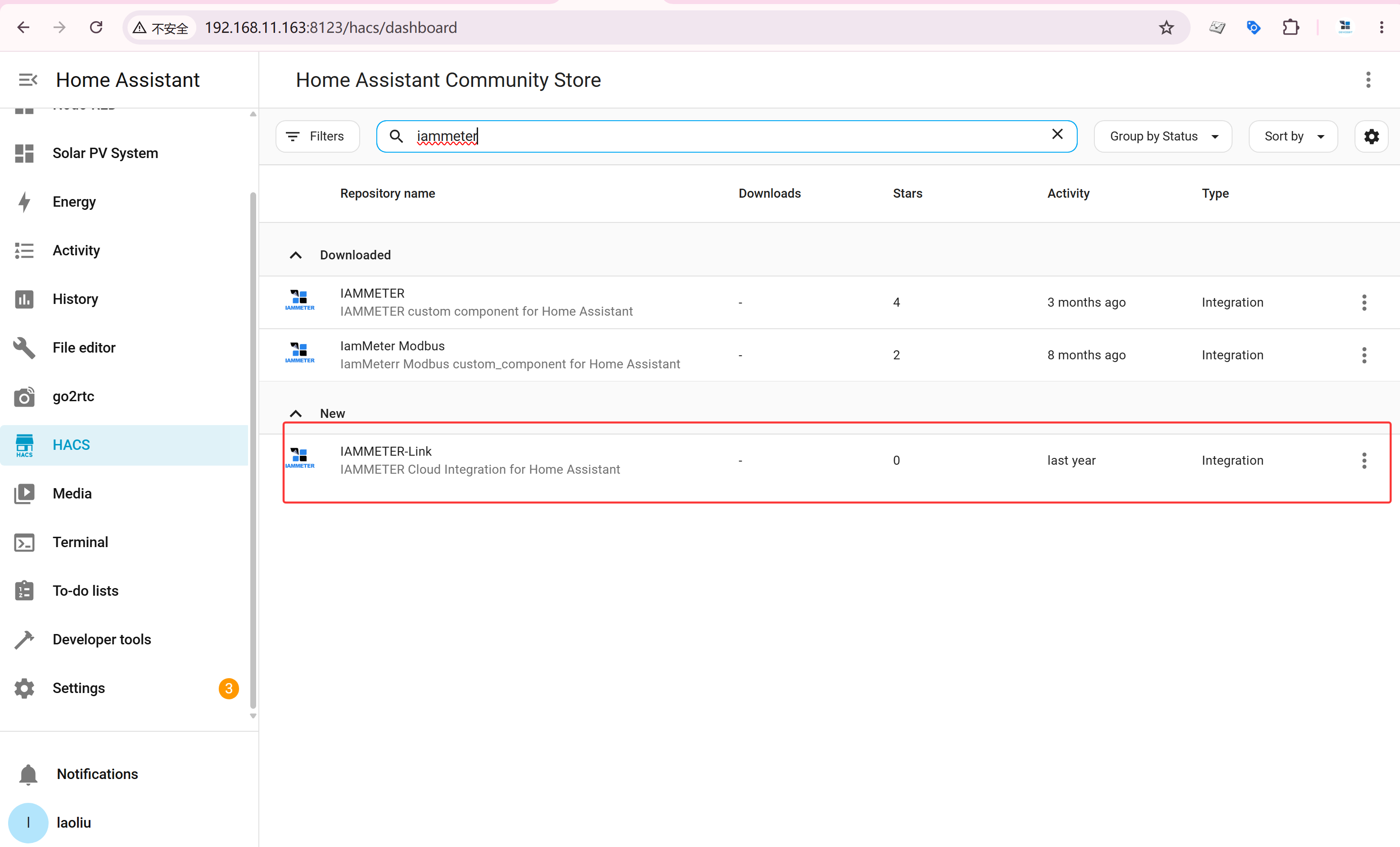Sort by Activity column header
The height and width of the screenshot is (847, 1400).
point(1068,193)
